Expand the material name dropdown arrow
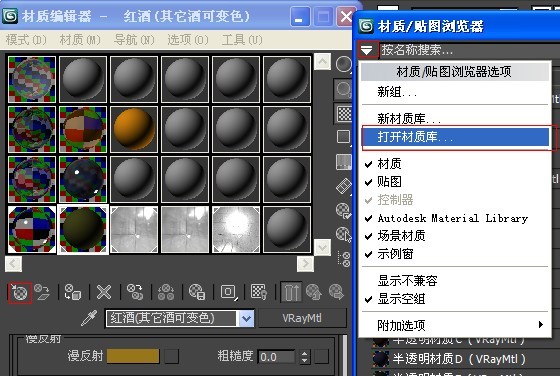Viewport: 560px width, 376px height. 246,318
